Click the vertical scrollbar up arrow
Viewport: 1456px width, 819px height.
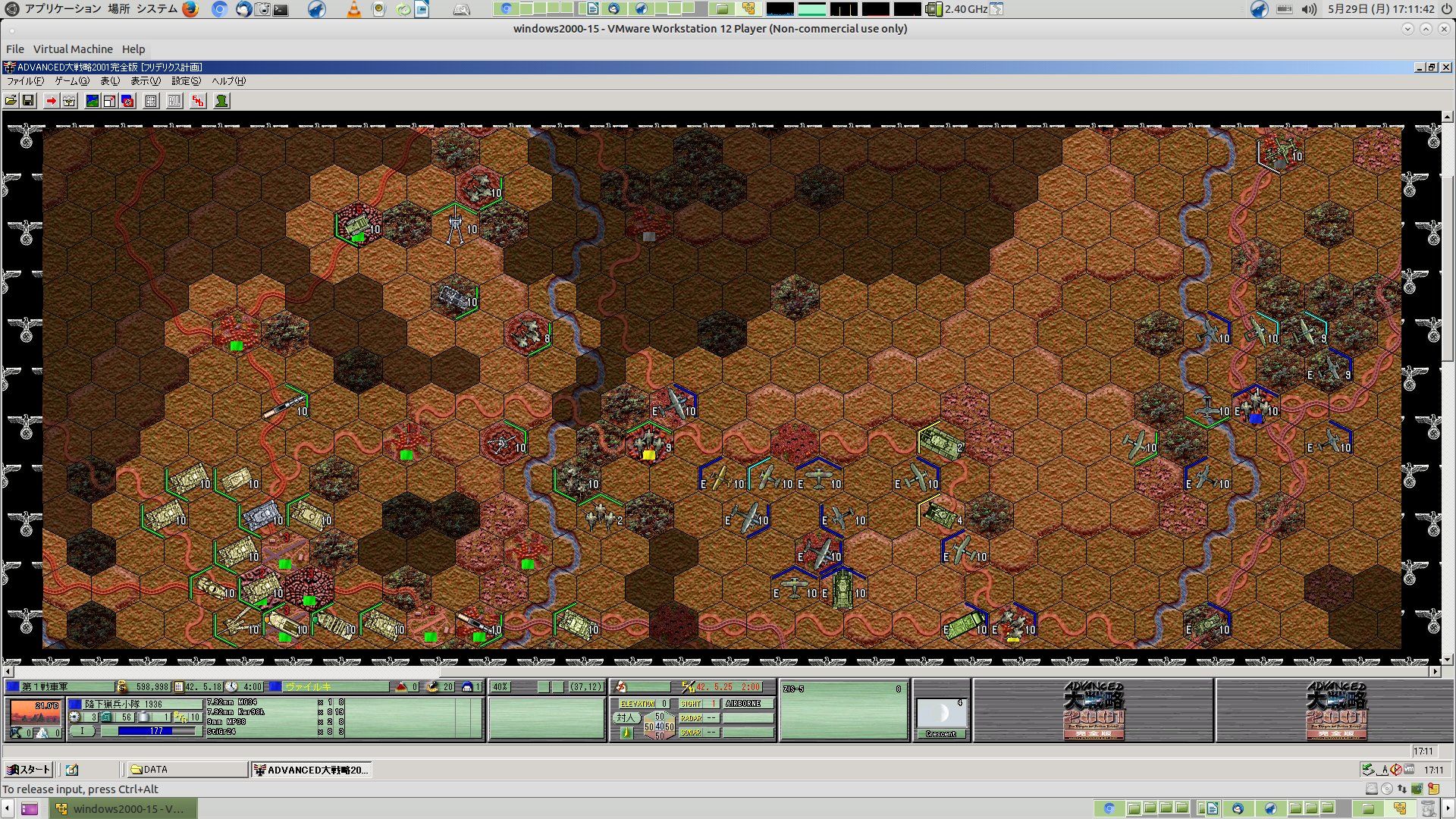click(1448, 117)
